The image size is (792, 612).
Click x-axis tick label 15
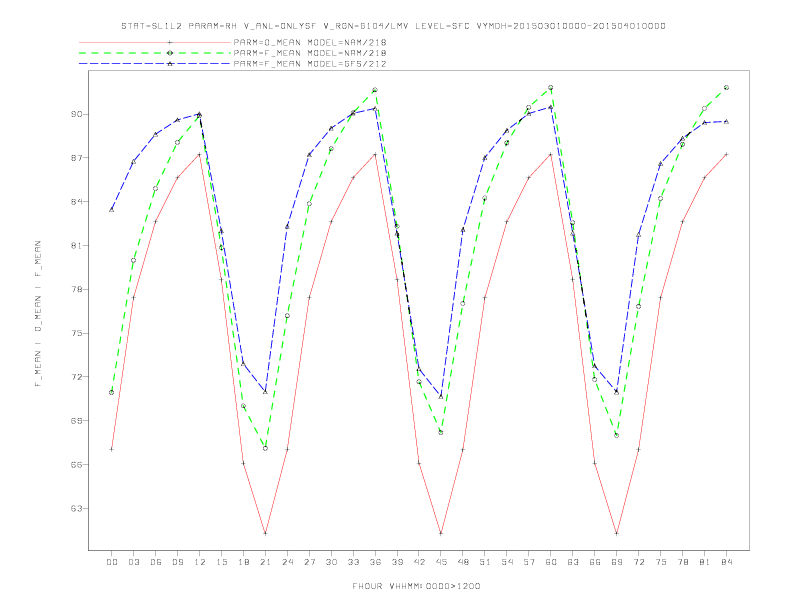tap(221, 562)
